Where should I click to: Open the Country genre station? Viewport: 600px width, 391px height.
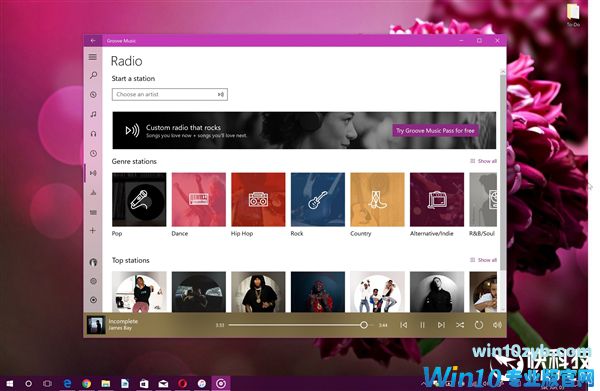coord(377,199)
